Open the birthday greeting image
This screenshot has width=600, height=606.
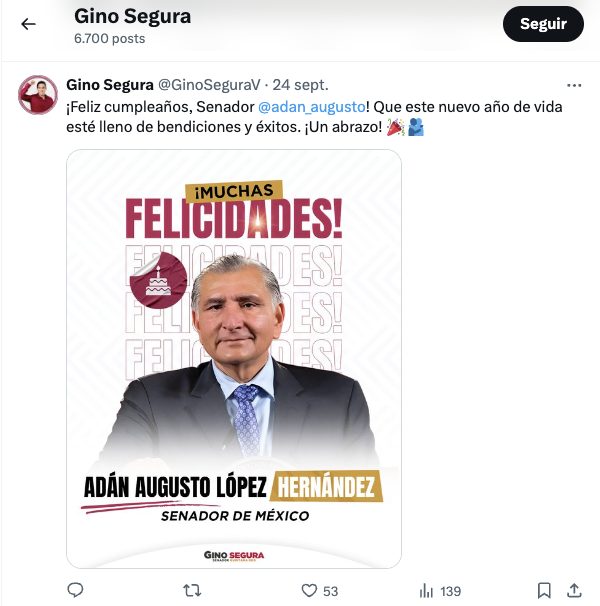click(x=234, y=358)
